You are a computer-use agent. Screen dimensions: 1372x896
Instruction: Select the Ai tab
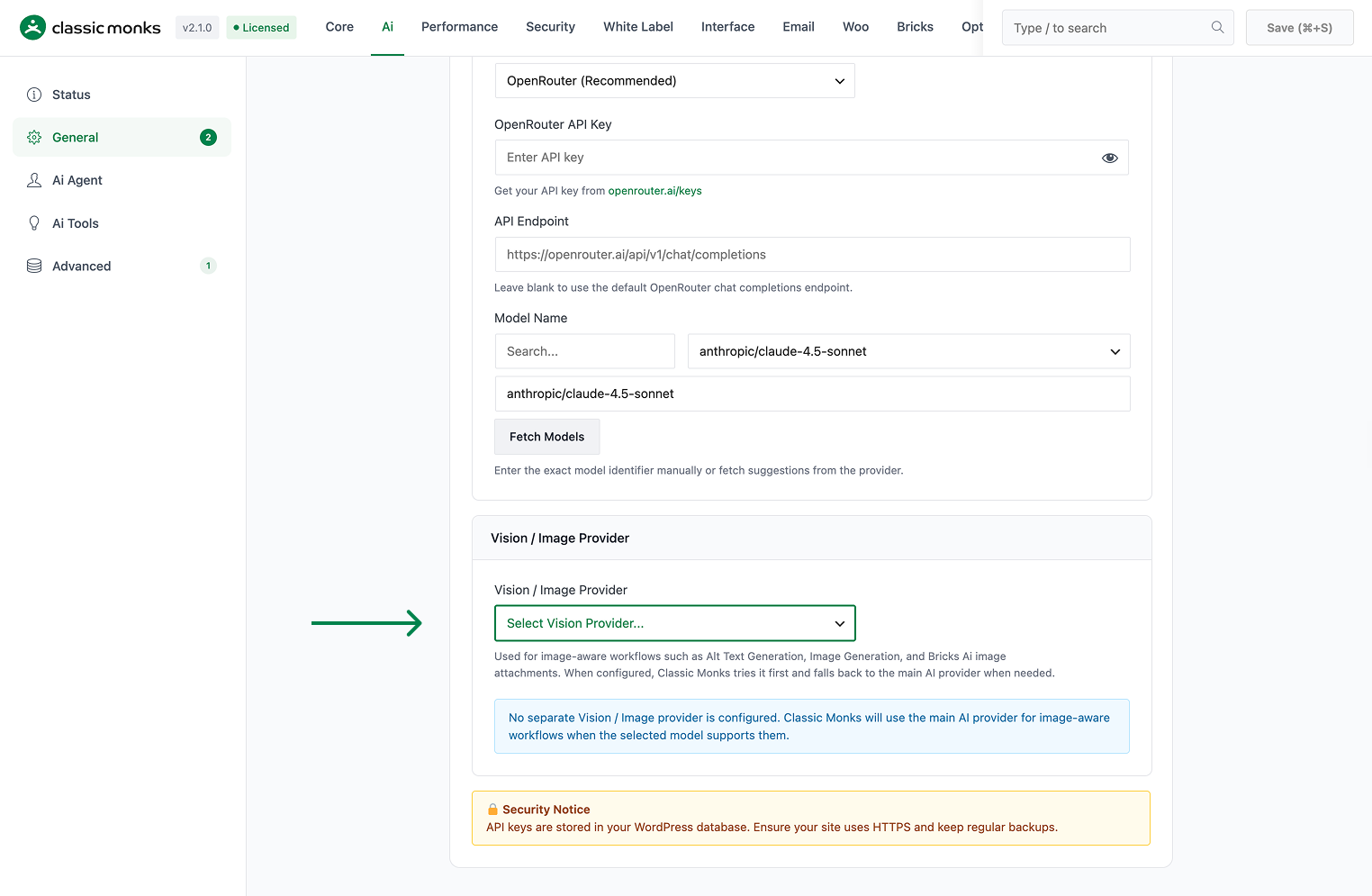pyautogui.click(x=387, y=27)
